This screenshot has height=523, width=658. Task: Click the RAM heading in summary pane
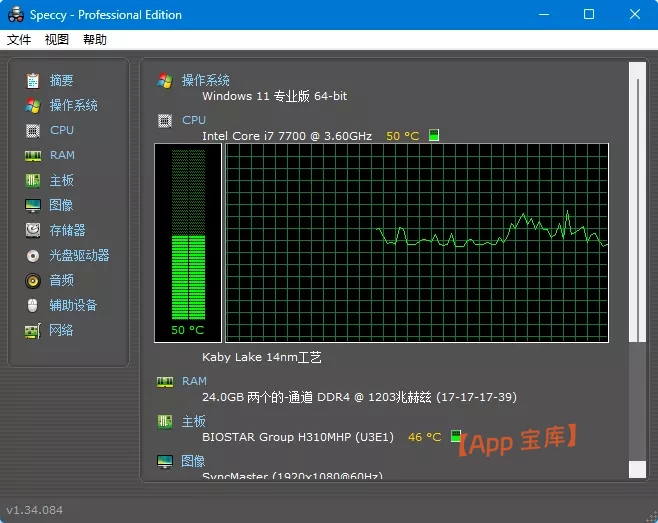point(194,381)
